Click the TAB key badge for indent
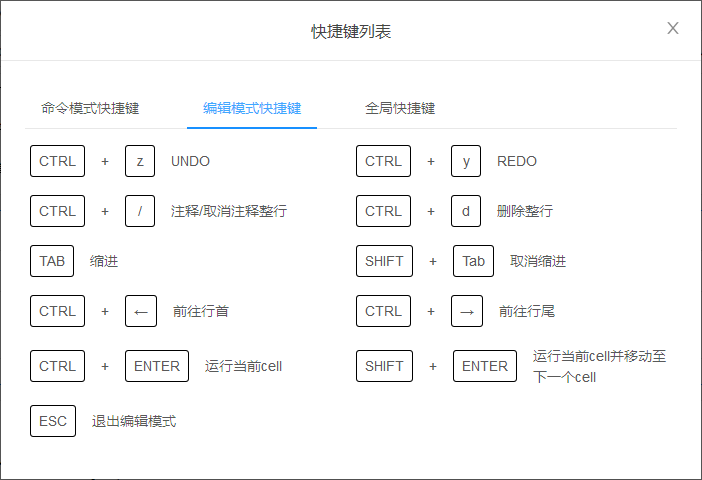This screenshot has width=702, height=480. 52,261
